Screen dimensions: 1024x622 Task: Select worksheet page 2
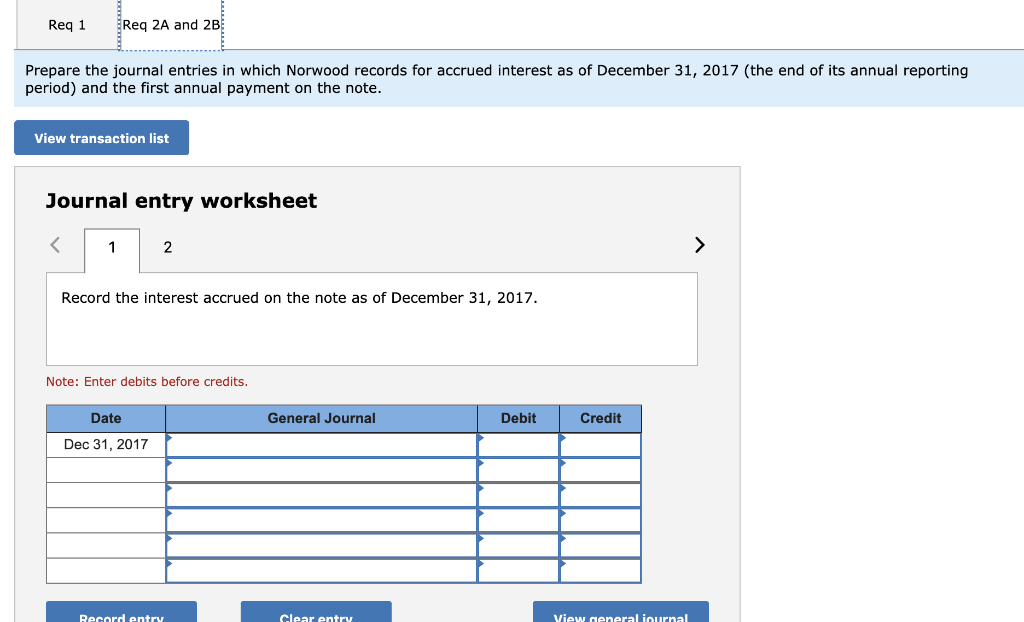(167, 246)
